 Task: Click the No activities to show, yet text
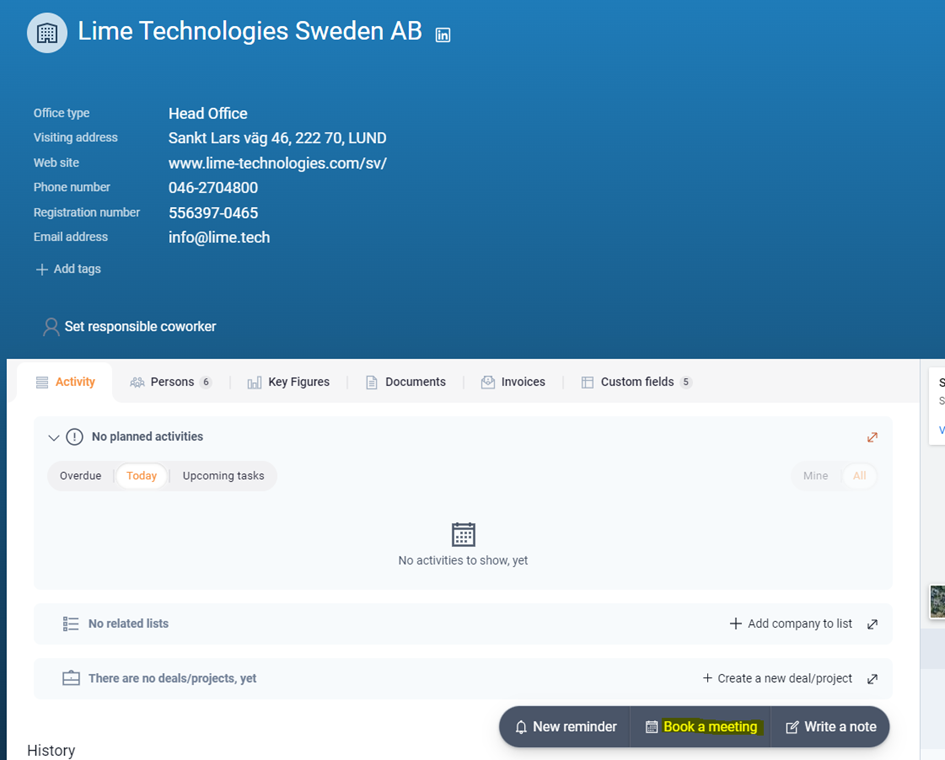pyautogui.click(x=463, y=561)
